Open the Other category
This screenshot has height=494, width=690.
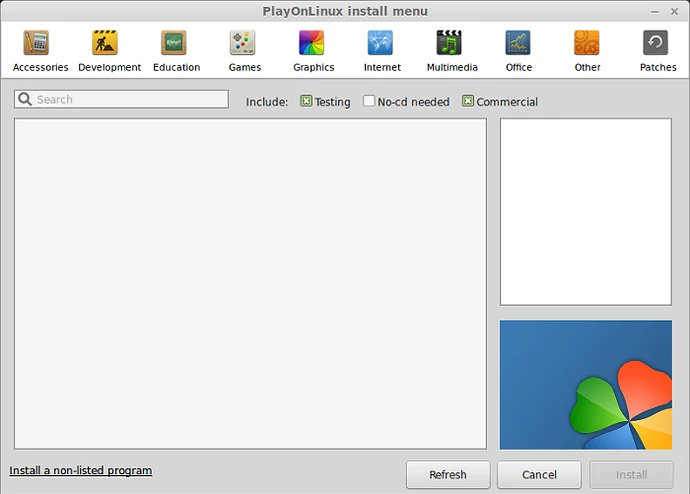coord(587,44)
